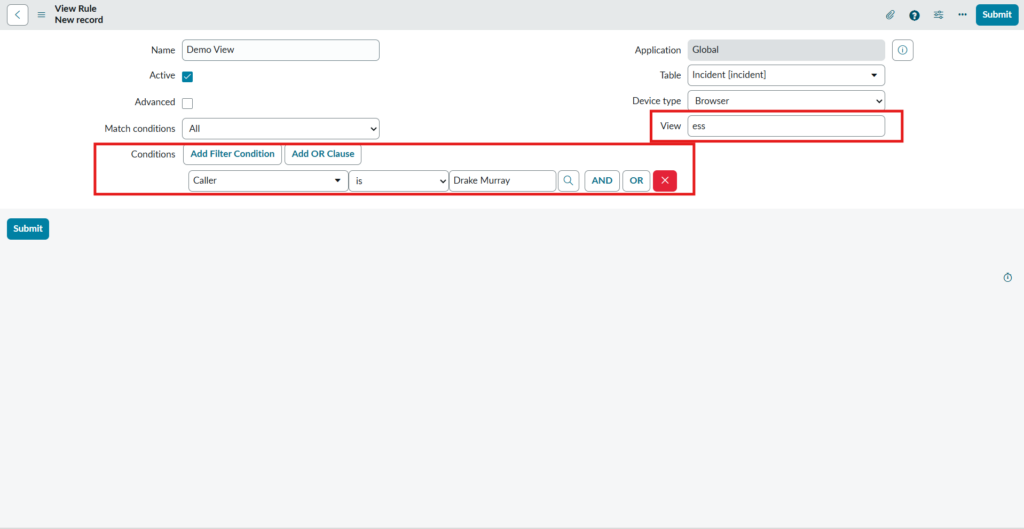
Task: Click the Application field showing Global
Action: [786, 50]
